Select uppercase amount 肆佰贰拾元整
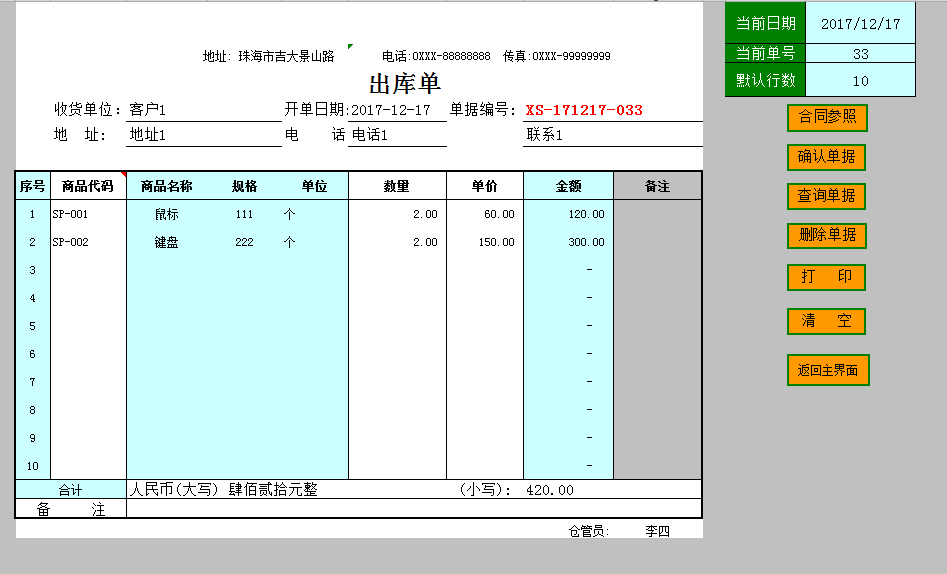The image size is (947, 574). point(273,489)
